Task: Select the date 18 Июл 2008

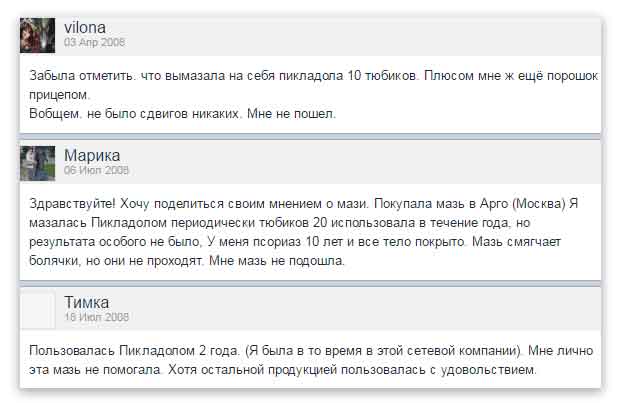Action: (96, 317)
